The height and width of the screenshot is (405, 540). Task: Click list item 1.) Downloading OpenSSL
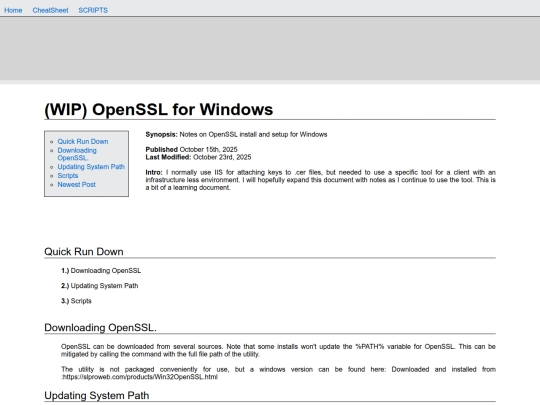click(x=101, y=271)
